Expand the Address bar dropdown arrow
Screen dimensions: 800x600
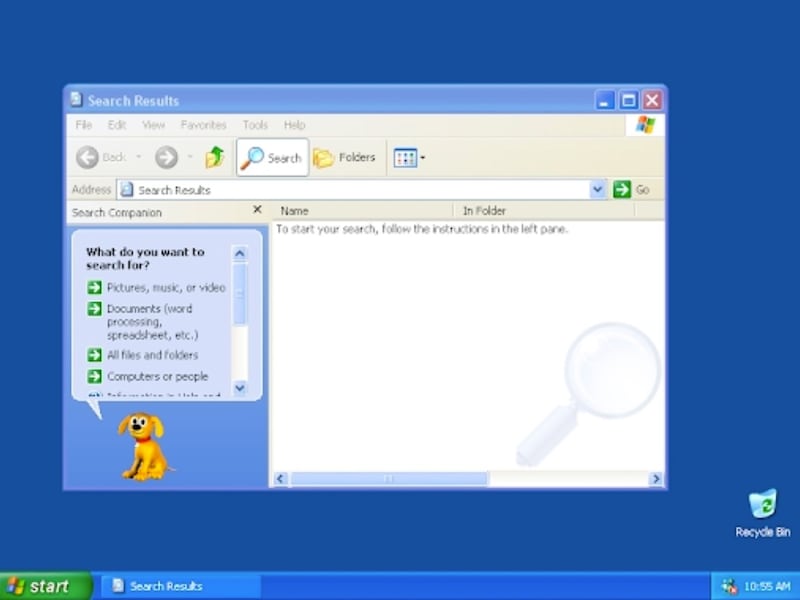coord(597,189)
